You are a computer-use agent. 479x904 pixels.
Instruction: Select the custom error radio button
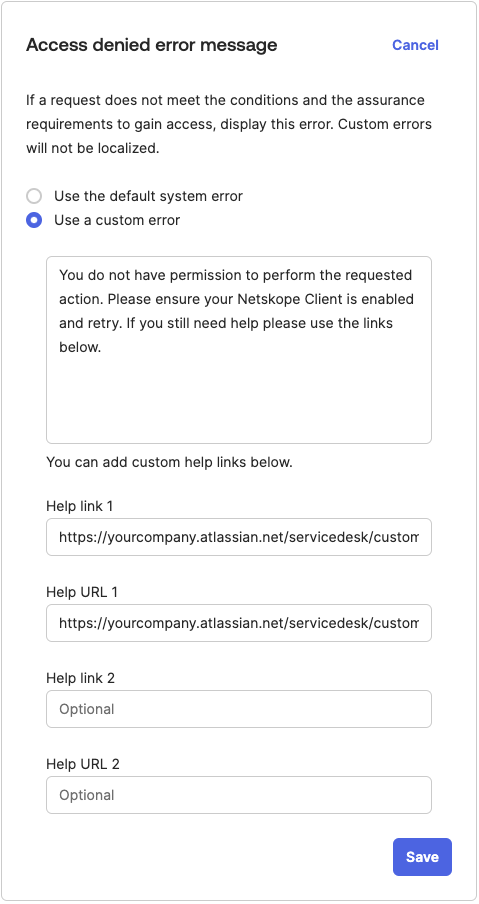(34, 220)
